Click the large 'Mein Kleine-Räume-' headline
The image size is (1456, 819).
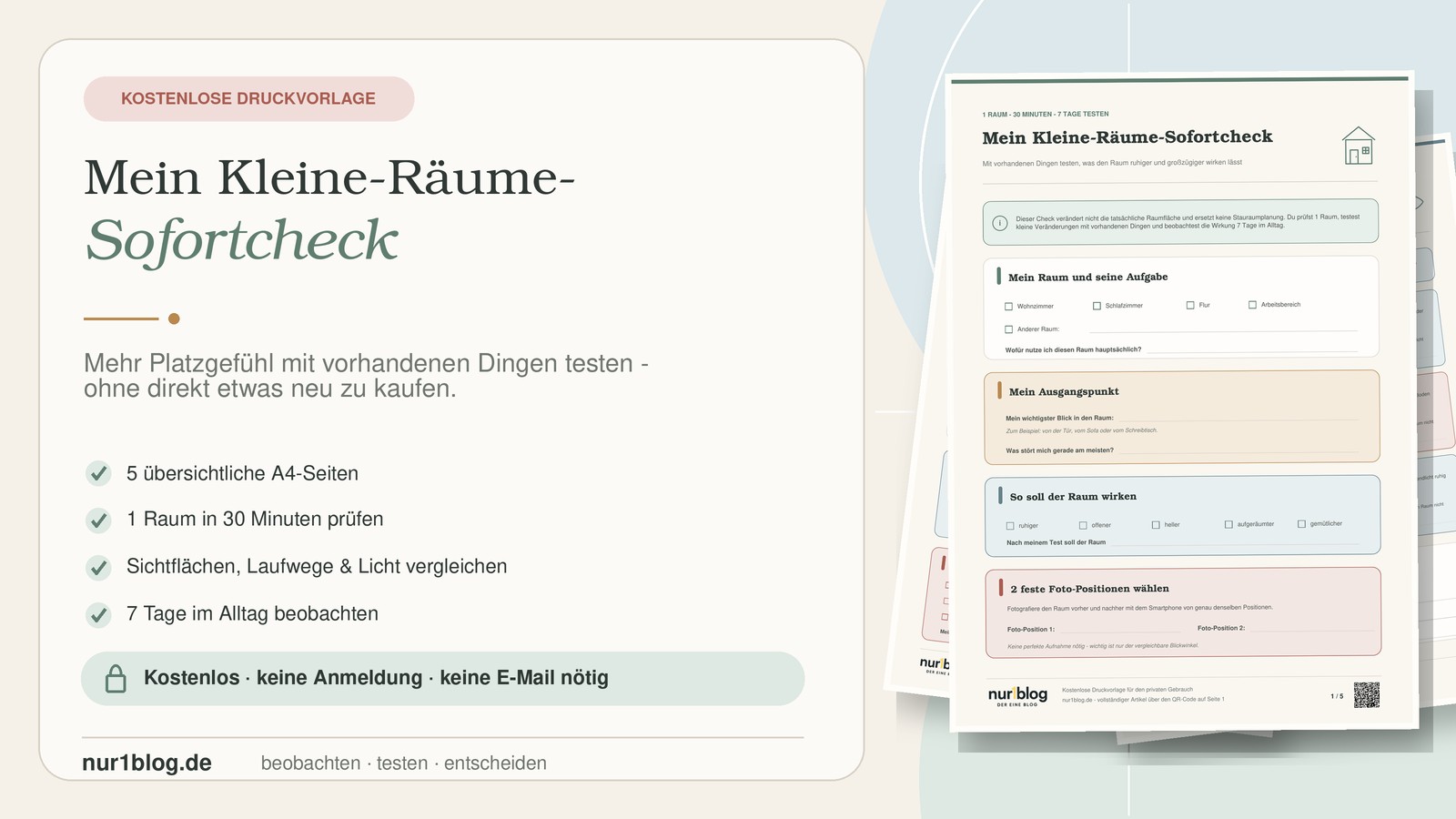point(329,177)
